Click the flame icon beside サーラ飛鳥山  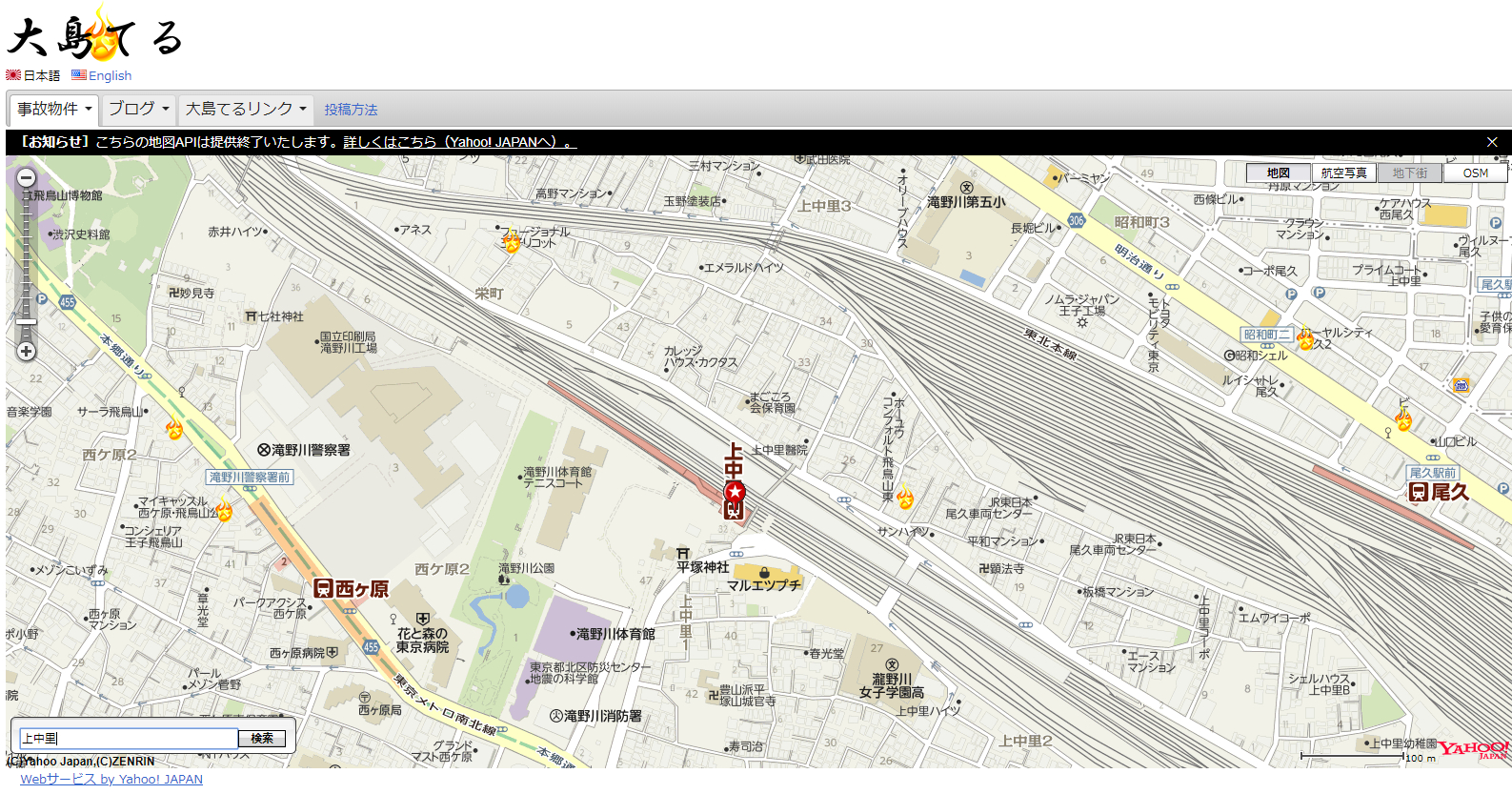click(x=174, y=429)
